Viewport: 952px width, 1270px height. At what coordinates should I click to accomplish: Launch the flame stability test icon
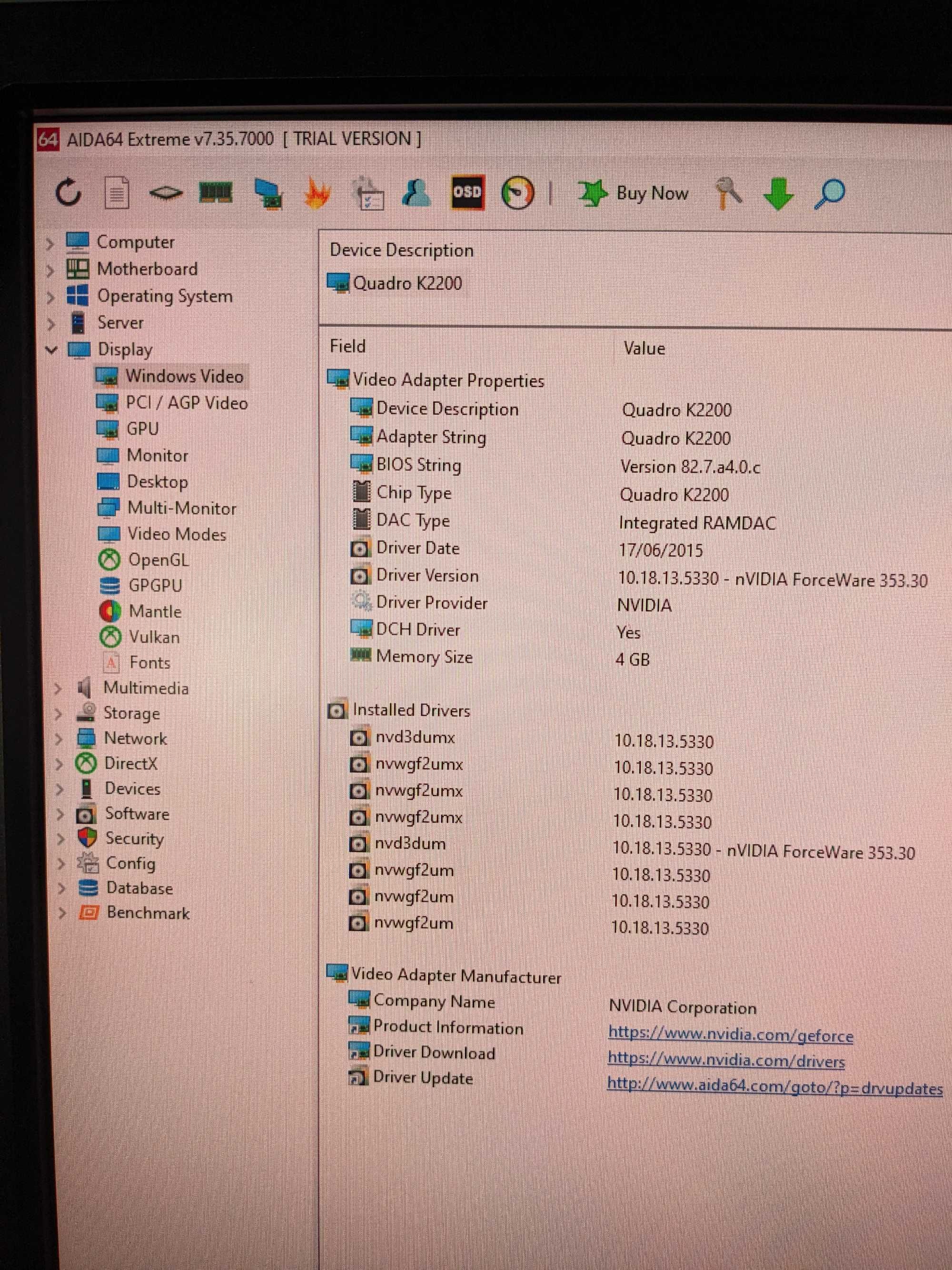317,193
